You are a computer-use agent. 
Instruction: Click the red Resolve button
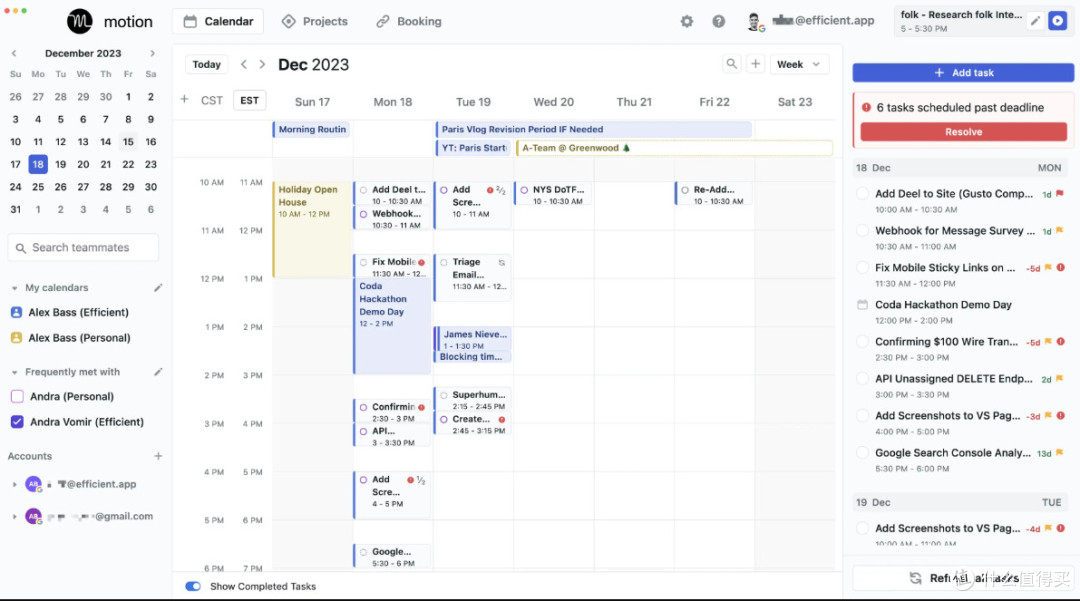pos(963,132)
